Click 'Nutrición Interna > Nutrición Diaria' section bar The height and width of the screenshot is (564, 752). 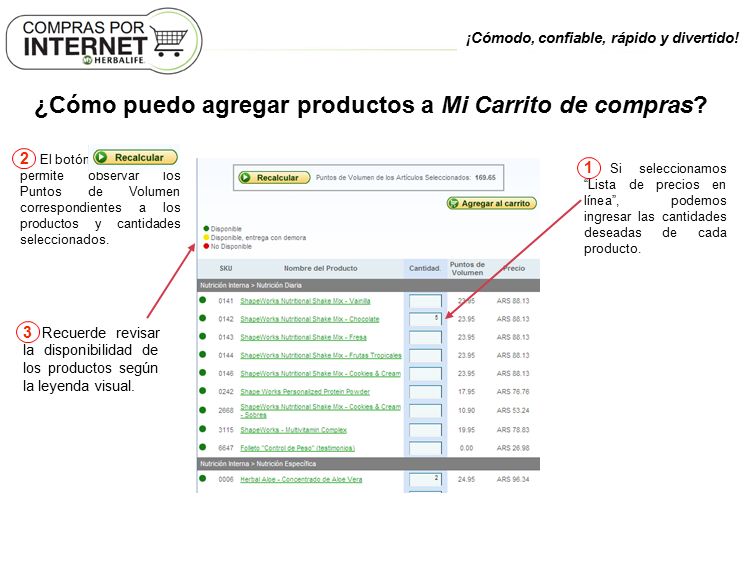coord(368,285)
